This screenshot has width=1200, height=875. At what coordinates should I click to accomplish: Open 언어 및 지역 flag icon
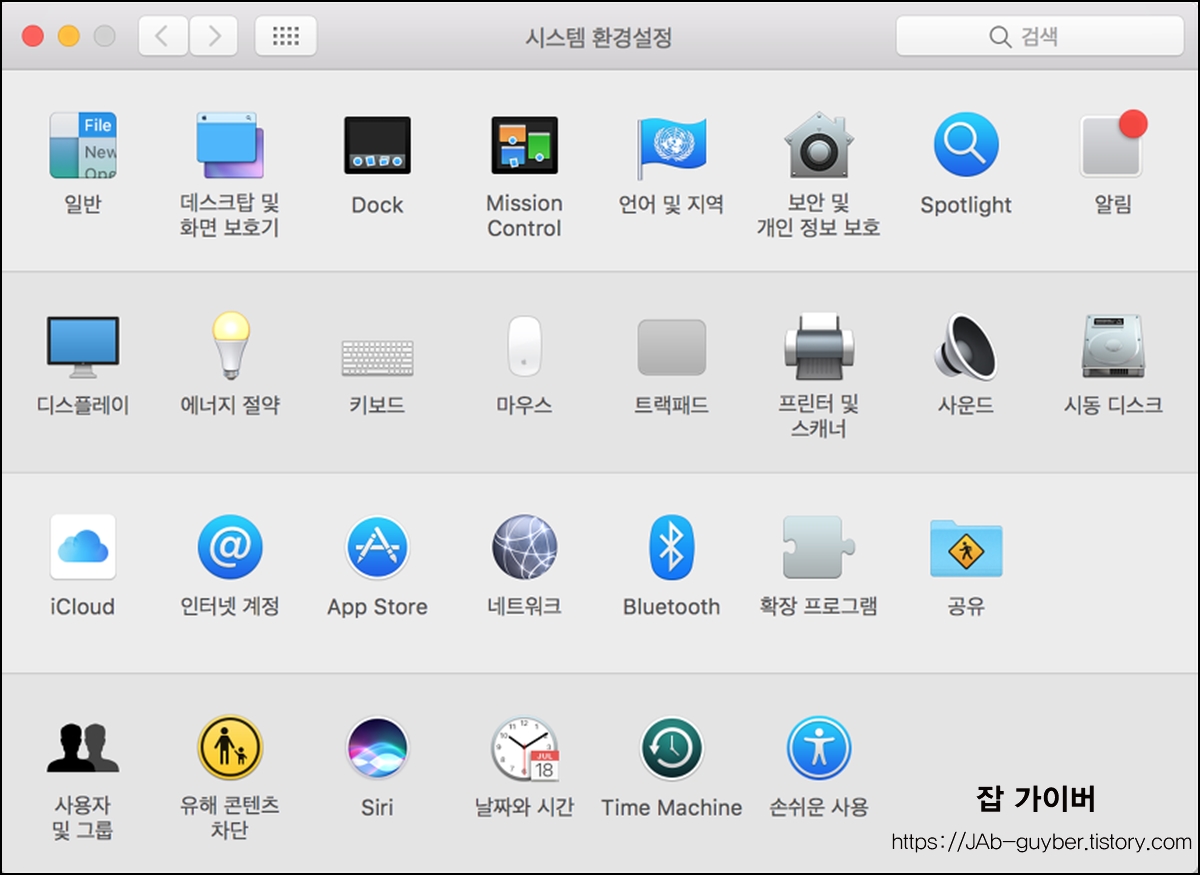pos(671,146)
